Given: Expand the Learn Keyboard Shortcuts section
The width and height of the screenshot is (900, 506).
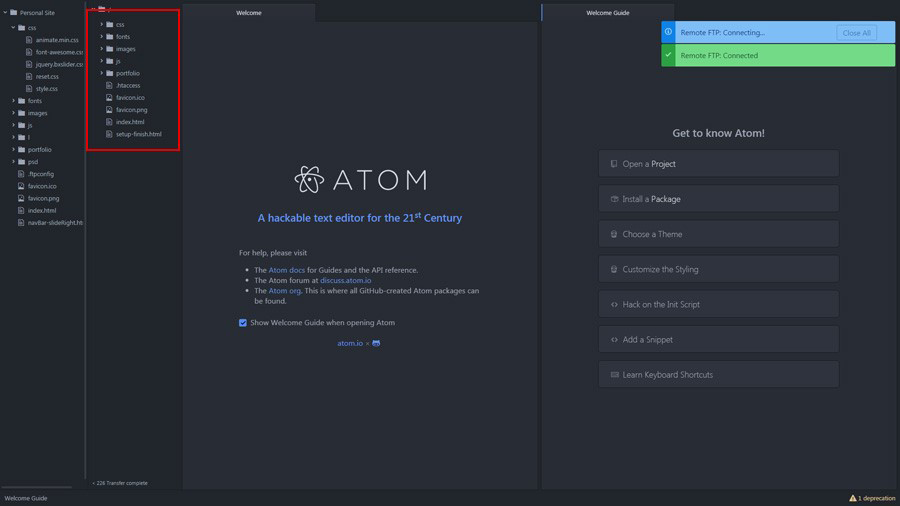Looking at the screenshot, I should (719, 375).
